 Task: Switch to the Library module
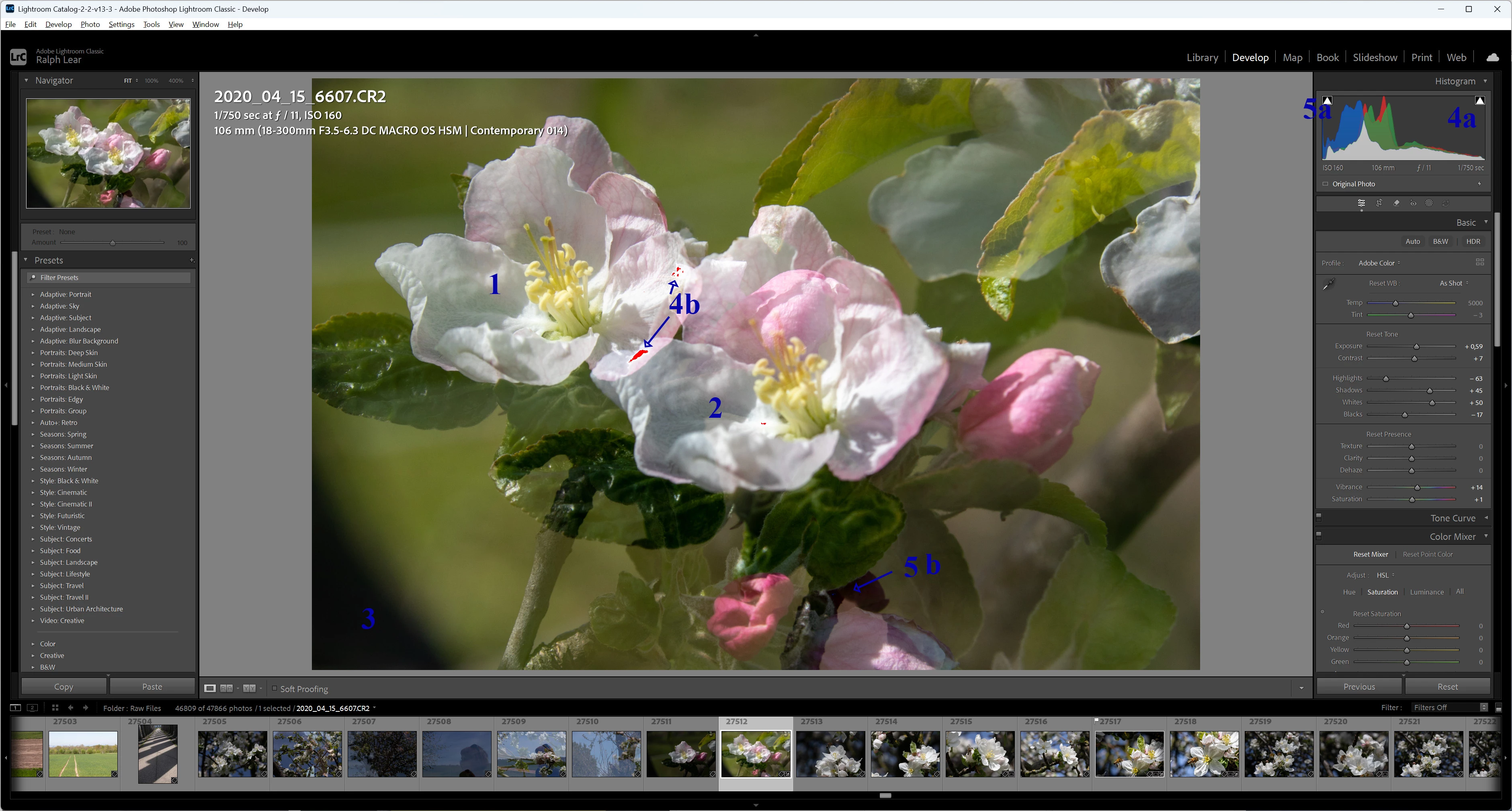coord(1201,57)
